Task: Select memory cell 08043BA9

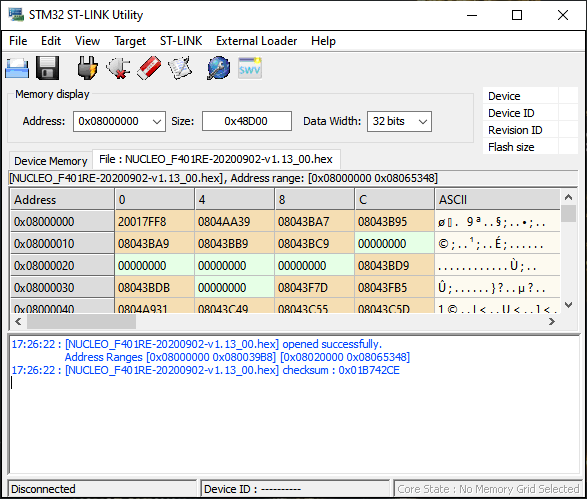Action: click(x=154, y=244)
